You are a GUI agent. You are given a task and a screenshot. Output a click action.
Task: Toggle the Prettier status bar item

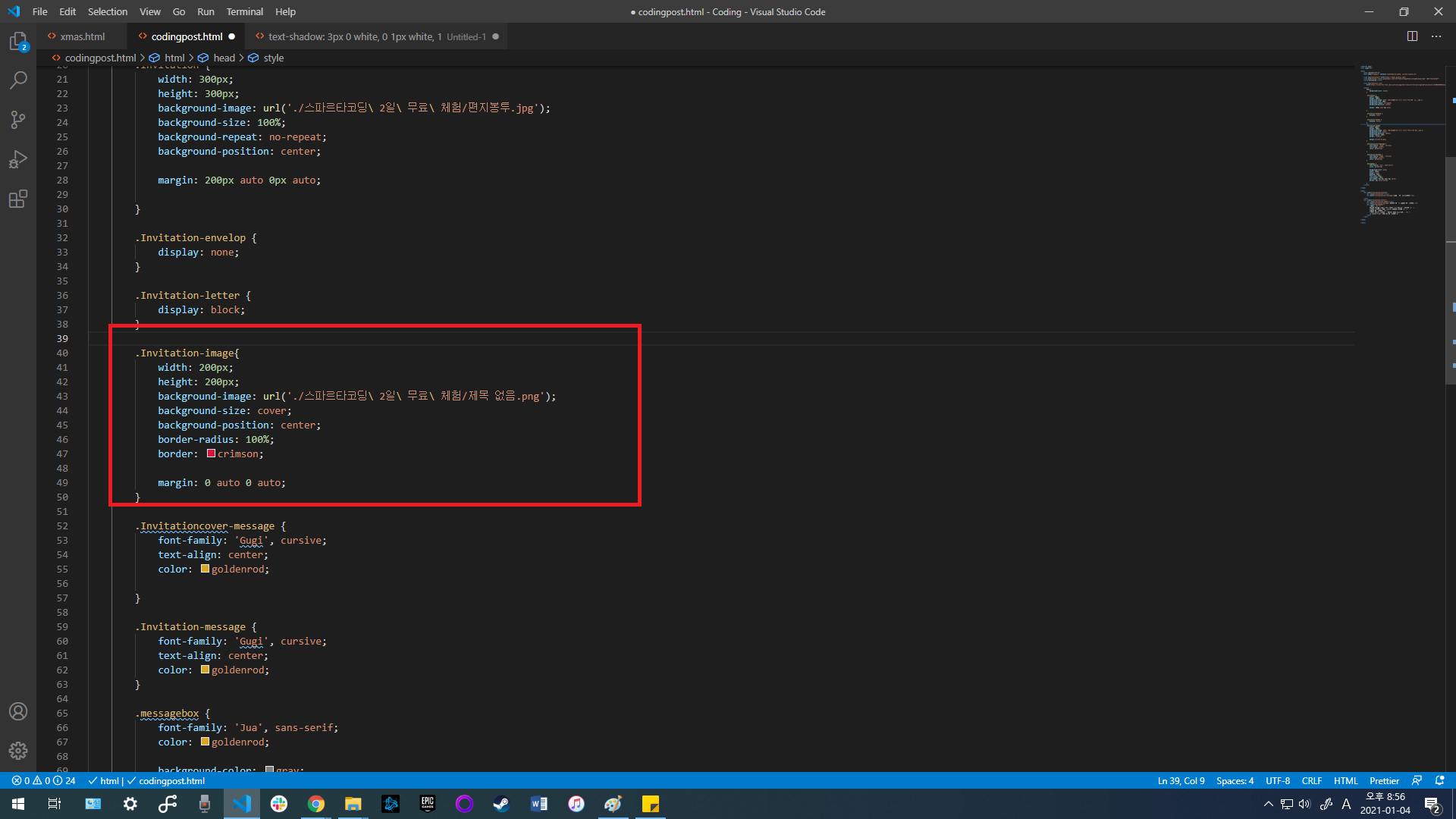[x=1384, y=780]
